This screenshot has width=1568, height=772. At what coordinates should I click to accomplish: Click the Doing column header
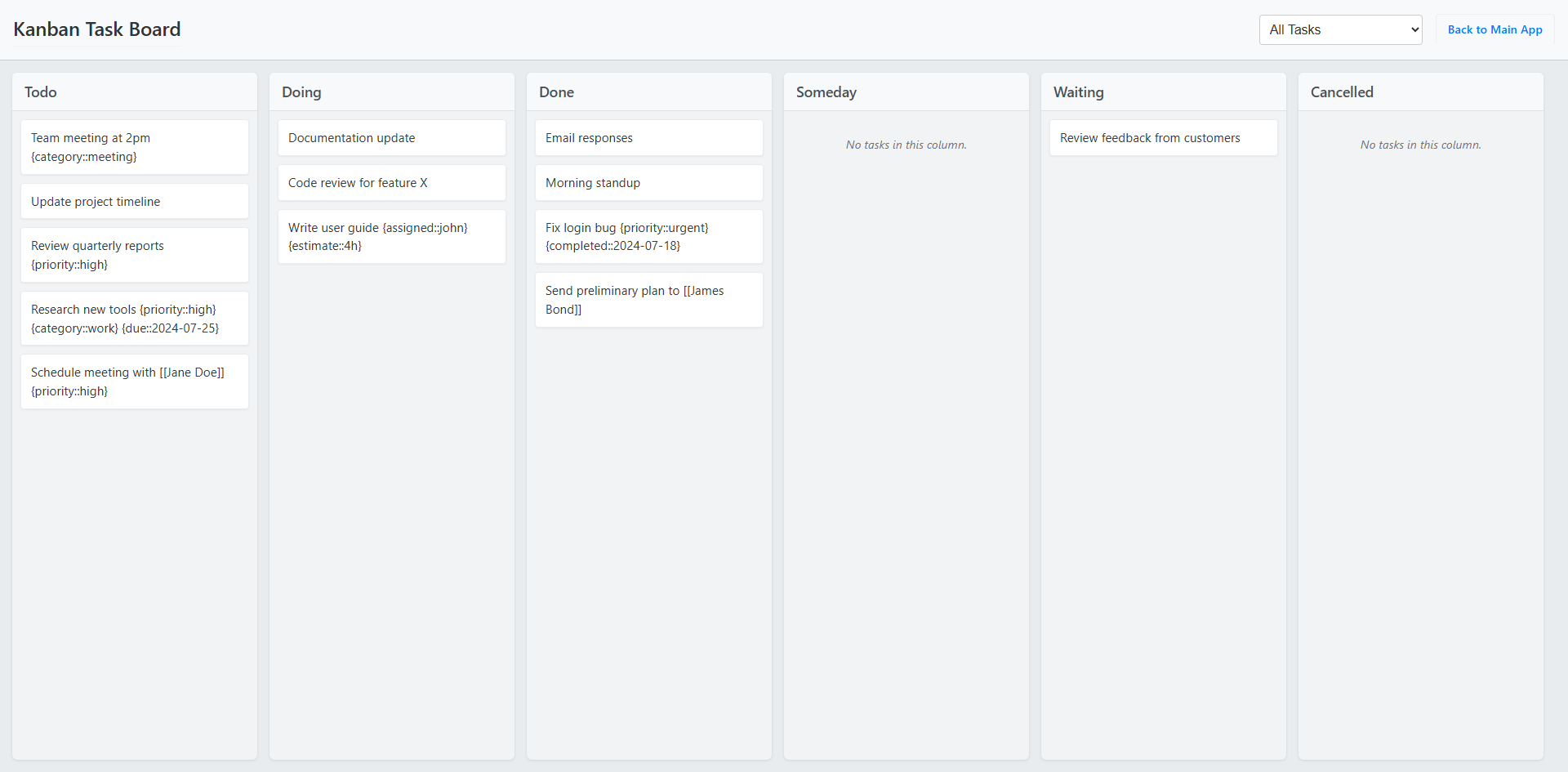[x=301, y=92]
